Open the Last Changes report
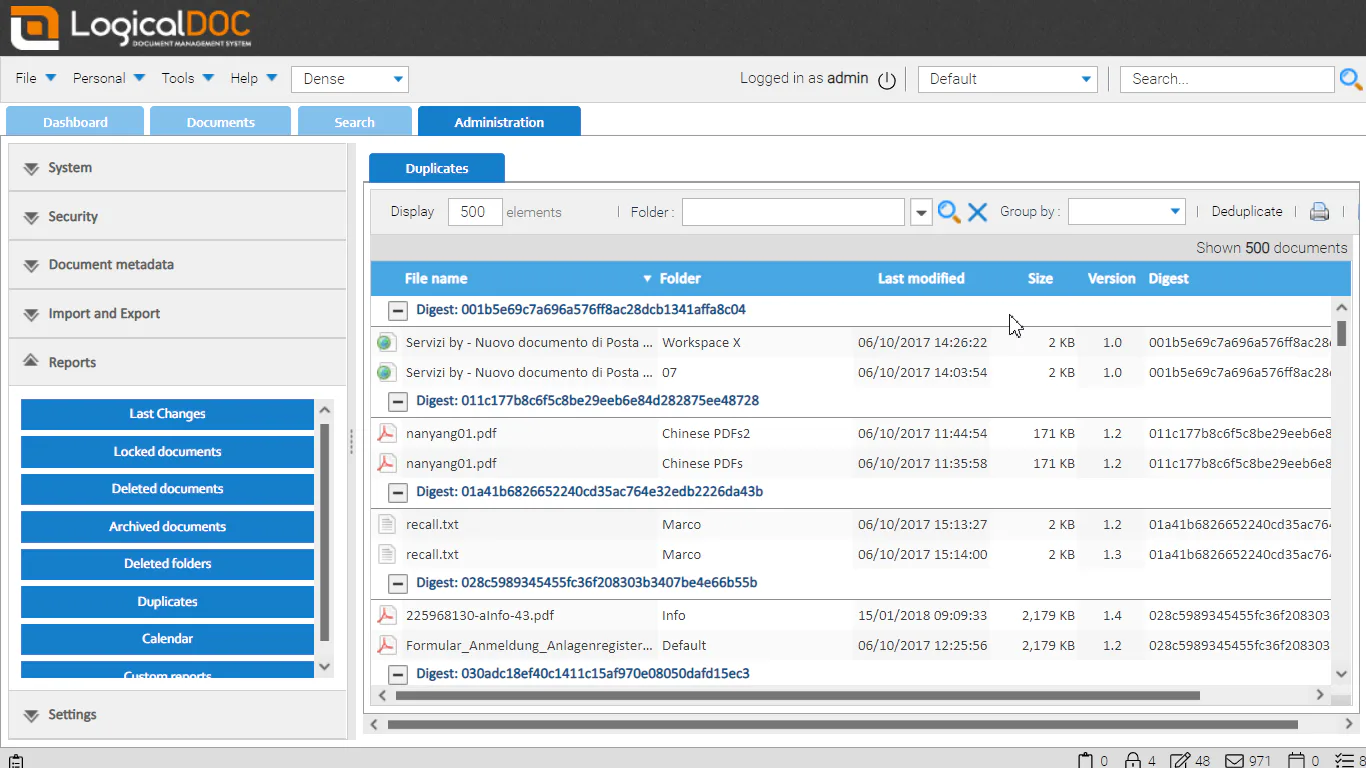 [167, 414]
